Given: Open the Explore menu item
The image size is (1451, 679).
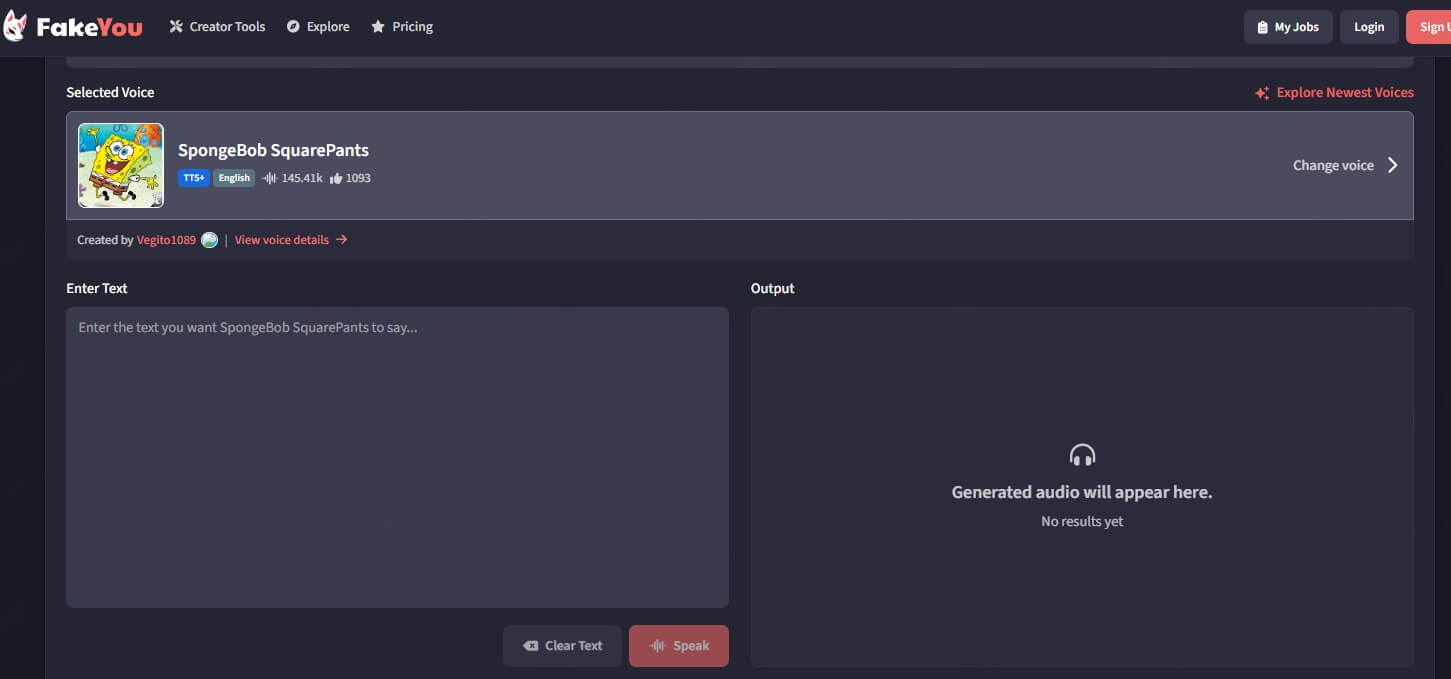Looking at the screenshot, I should pyautogui.click(x=318, y=27).
